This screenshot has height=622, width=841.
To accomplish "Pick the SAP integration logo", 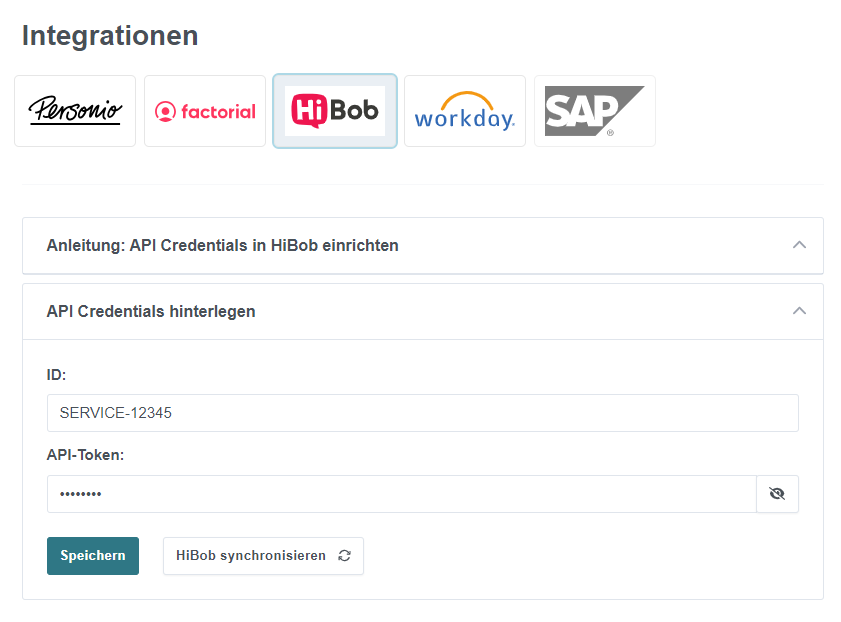I will tap(594, 111).
